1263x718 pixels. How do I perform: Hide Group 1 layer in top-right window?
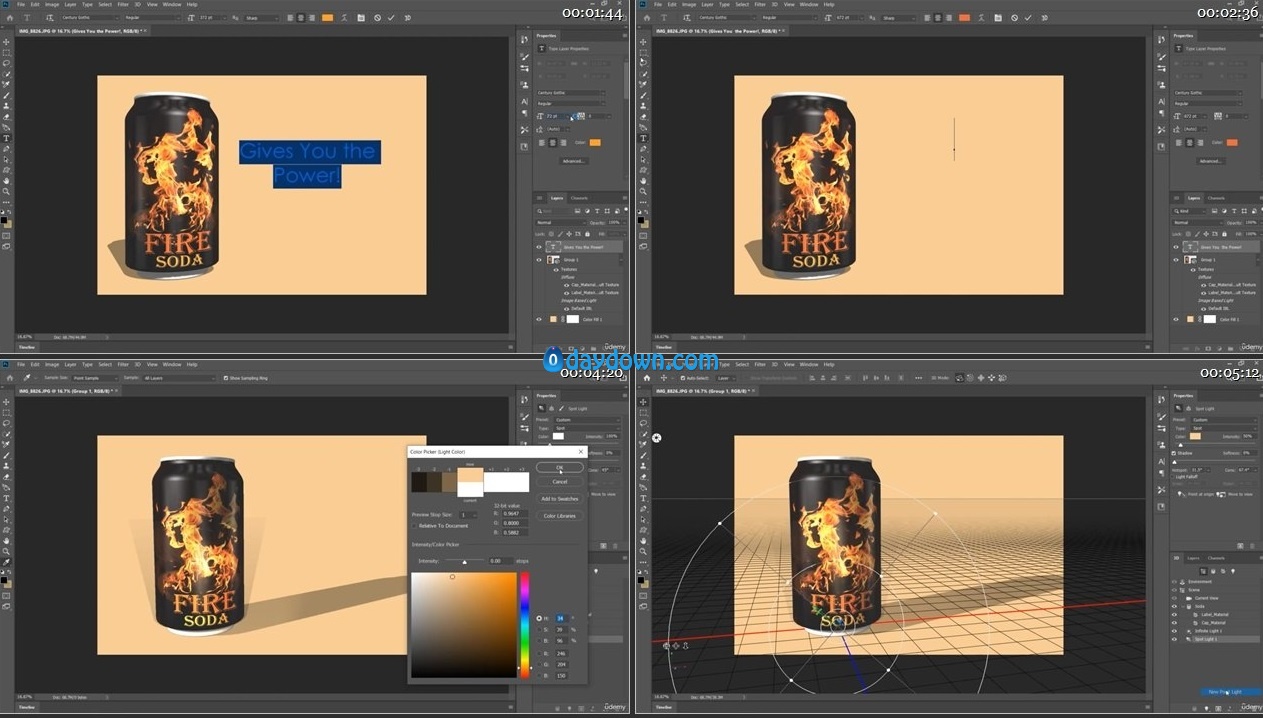[1176, 260]
